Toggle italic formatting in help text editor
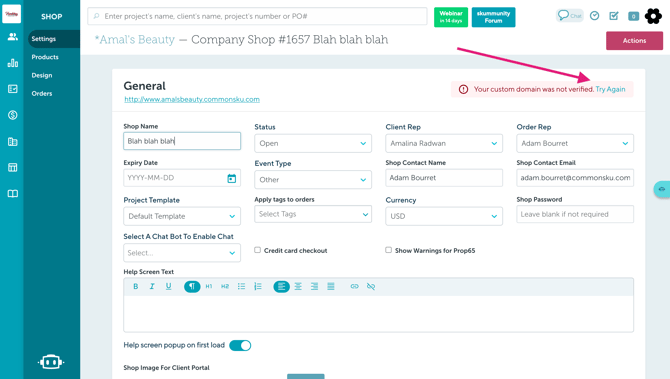 pos(152,286)
